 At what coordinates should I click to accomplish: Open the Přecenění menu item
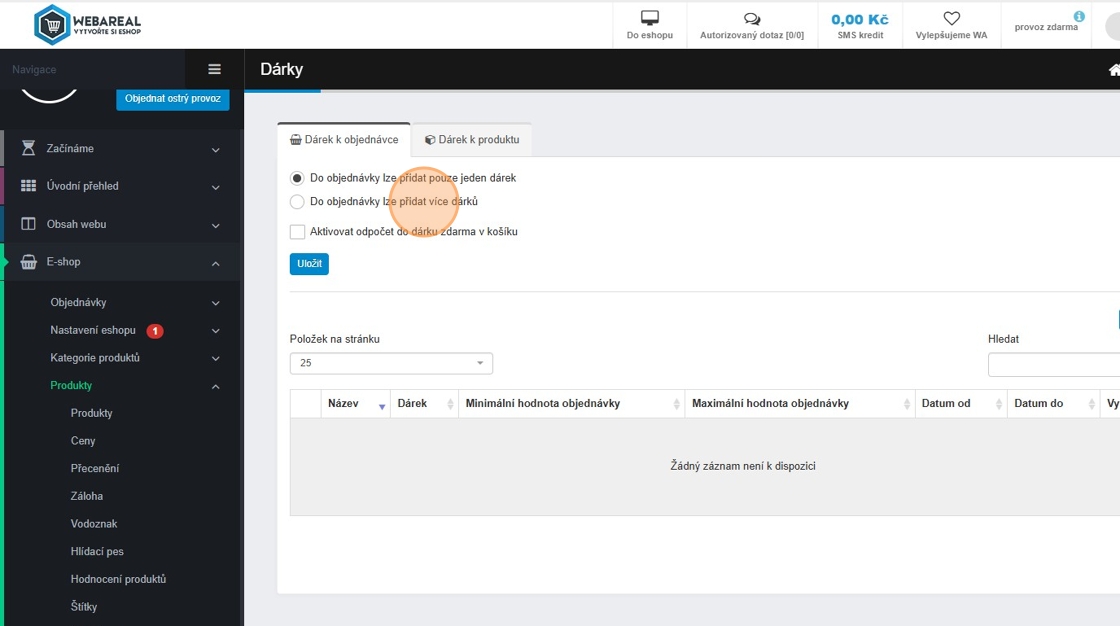point(95,469)
